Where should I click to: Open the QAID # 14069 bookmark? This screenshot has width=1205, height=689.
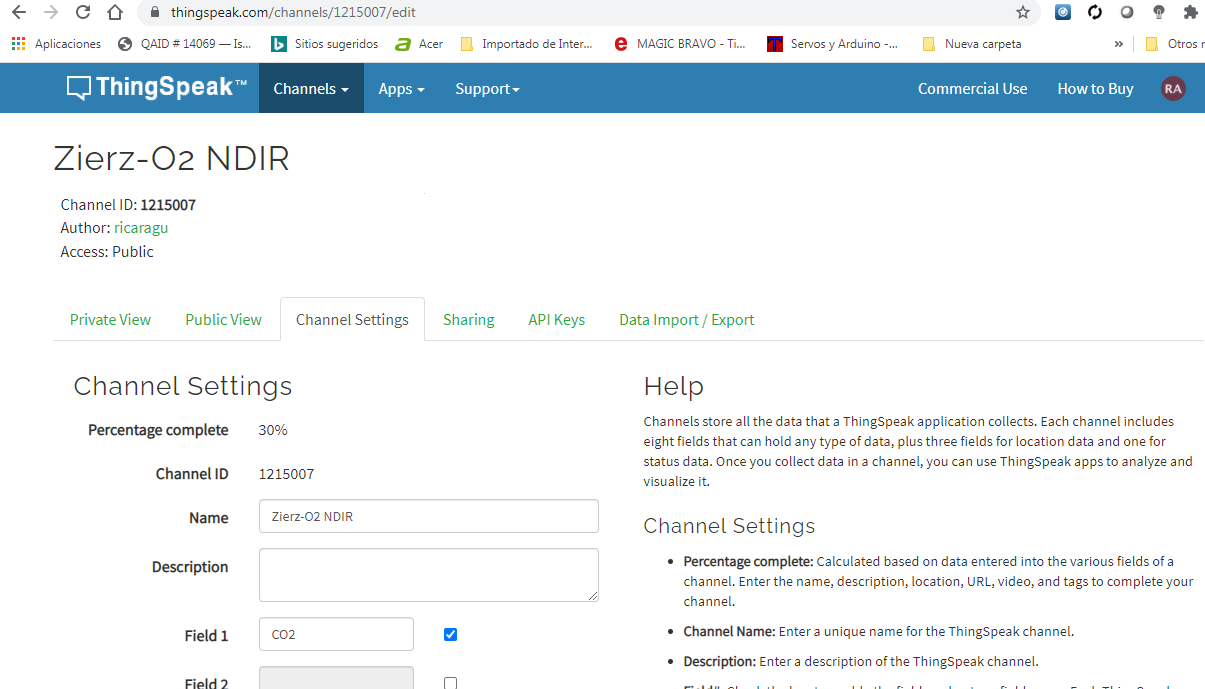(x=187, y=44)
